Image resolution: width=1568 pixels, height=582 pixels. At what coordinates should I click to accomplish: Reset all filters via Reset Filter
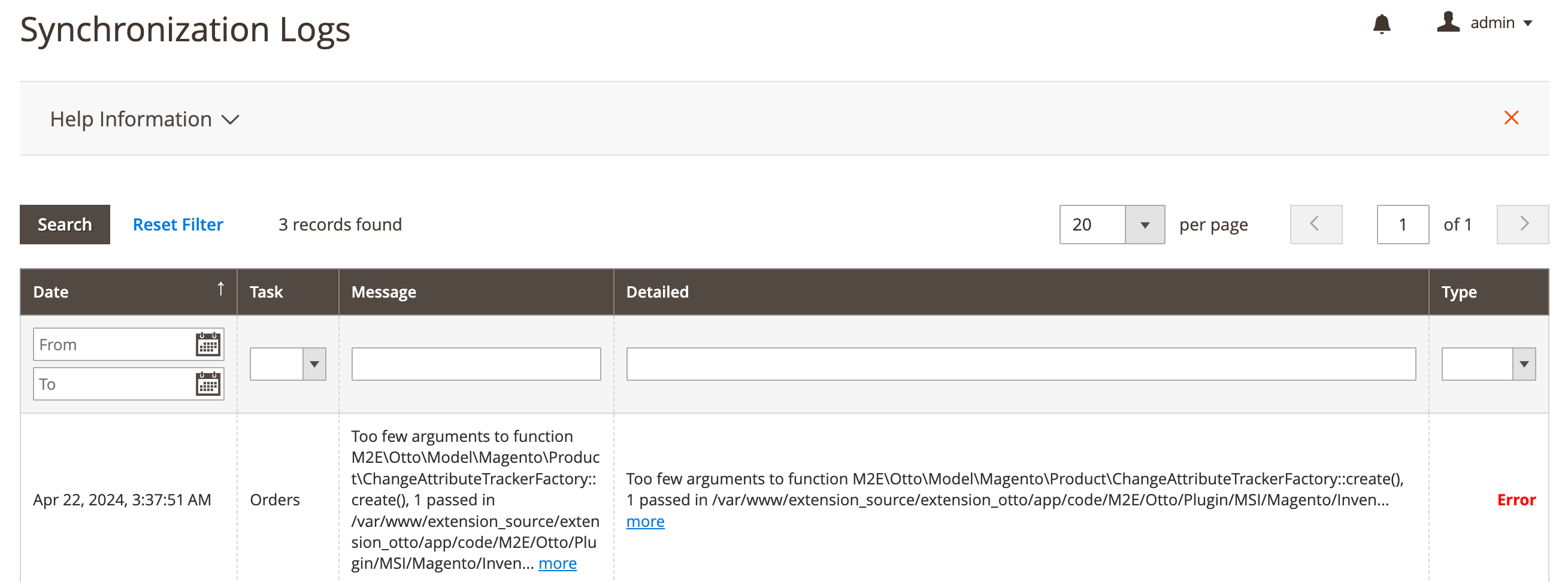(x=177, y=224)
